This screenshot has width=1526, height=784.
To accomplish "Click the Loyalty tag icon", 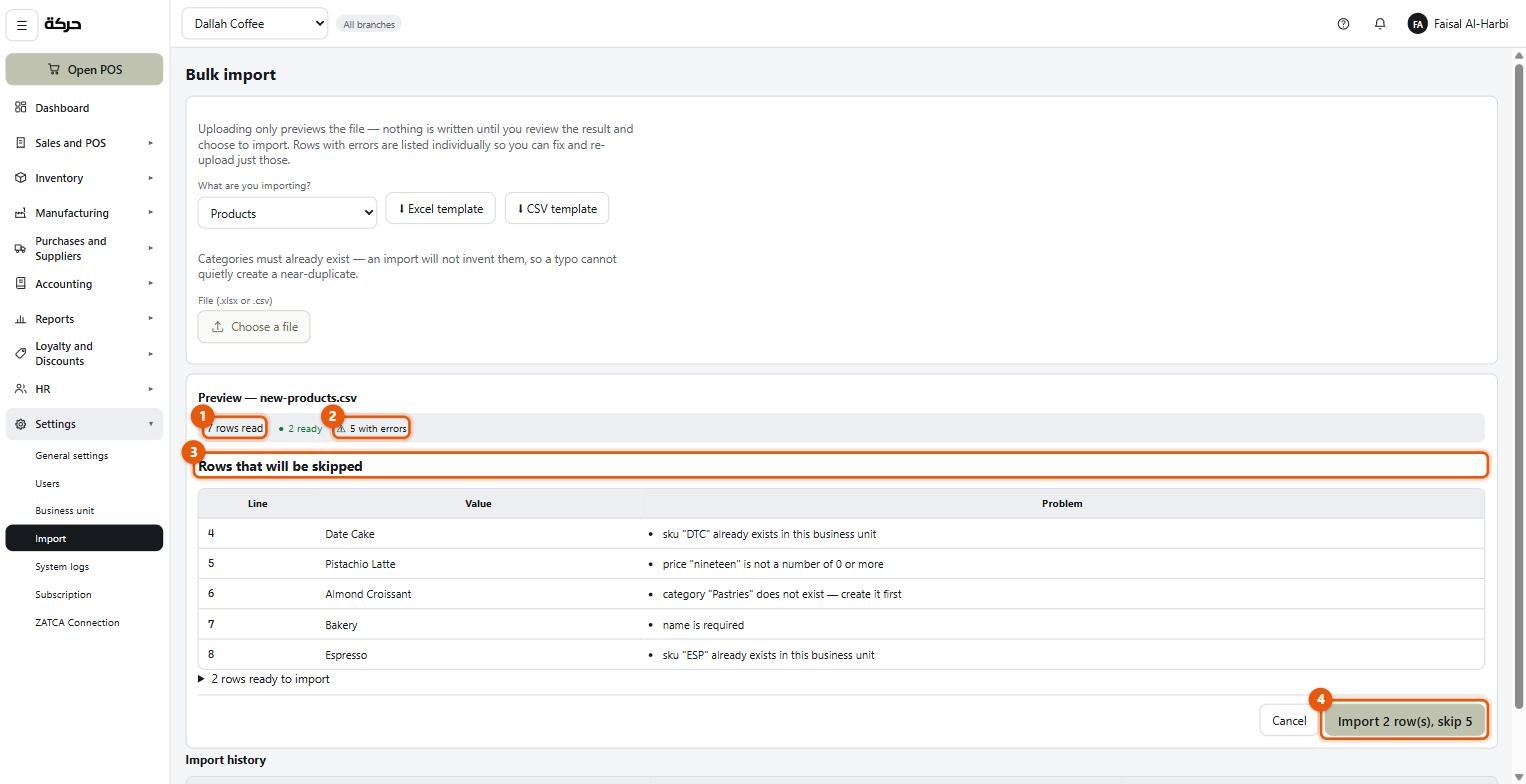I will pyautogui.click(x=20, y=354).
